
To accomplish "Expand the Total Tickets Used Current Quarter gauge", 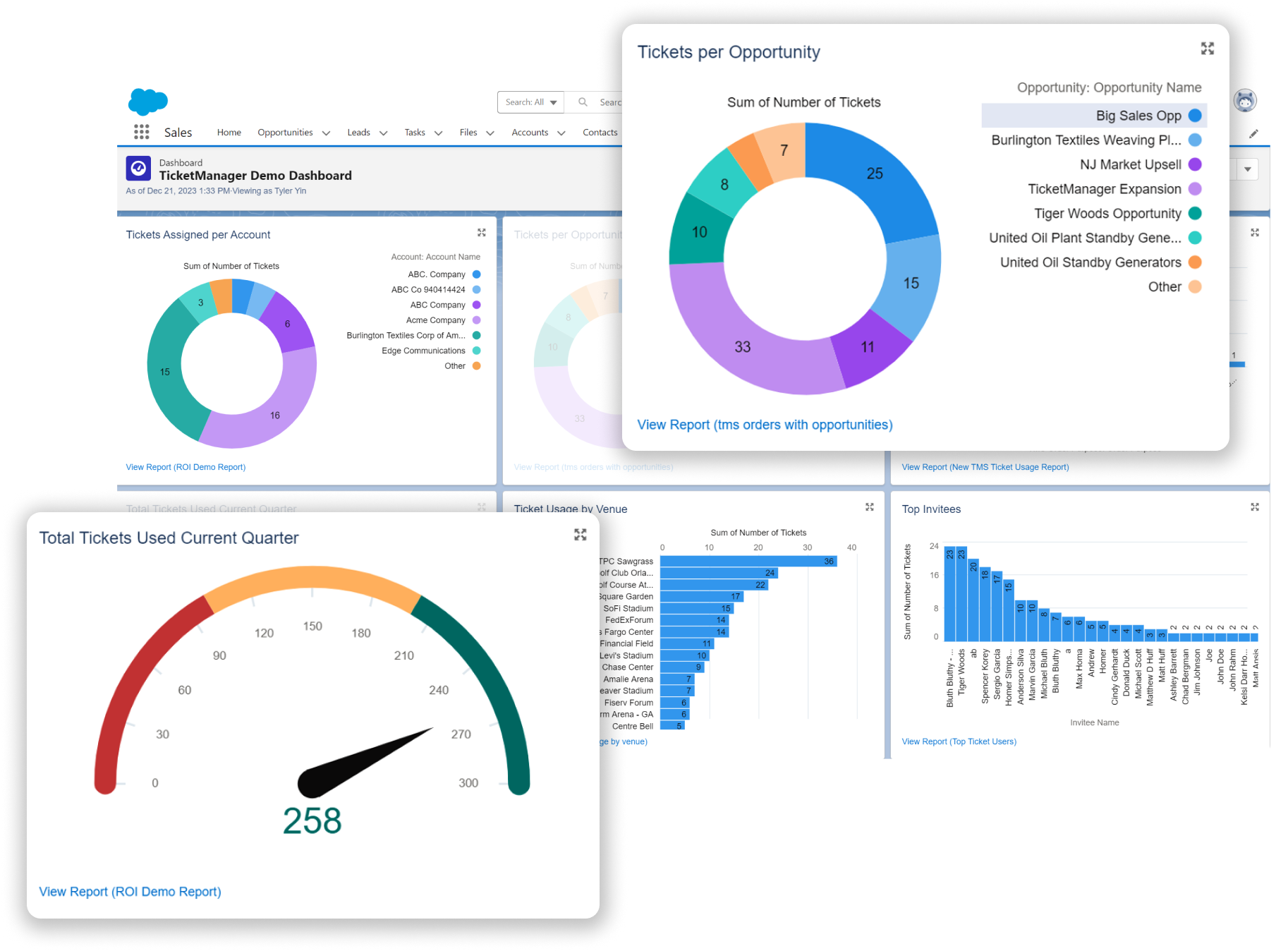I will (581, 534).
